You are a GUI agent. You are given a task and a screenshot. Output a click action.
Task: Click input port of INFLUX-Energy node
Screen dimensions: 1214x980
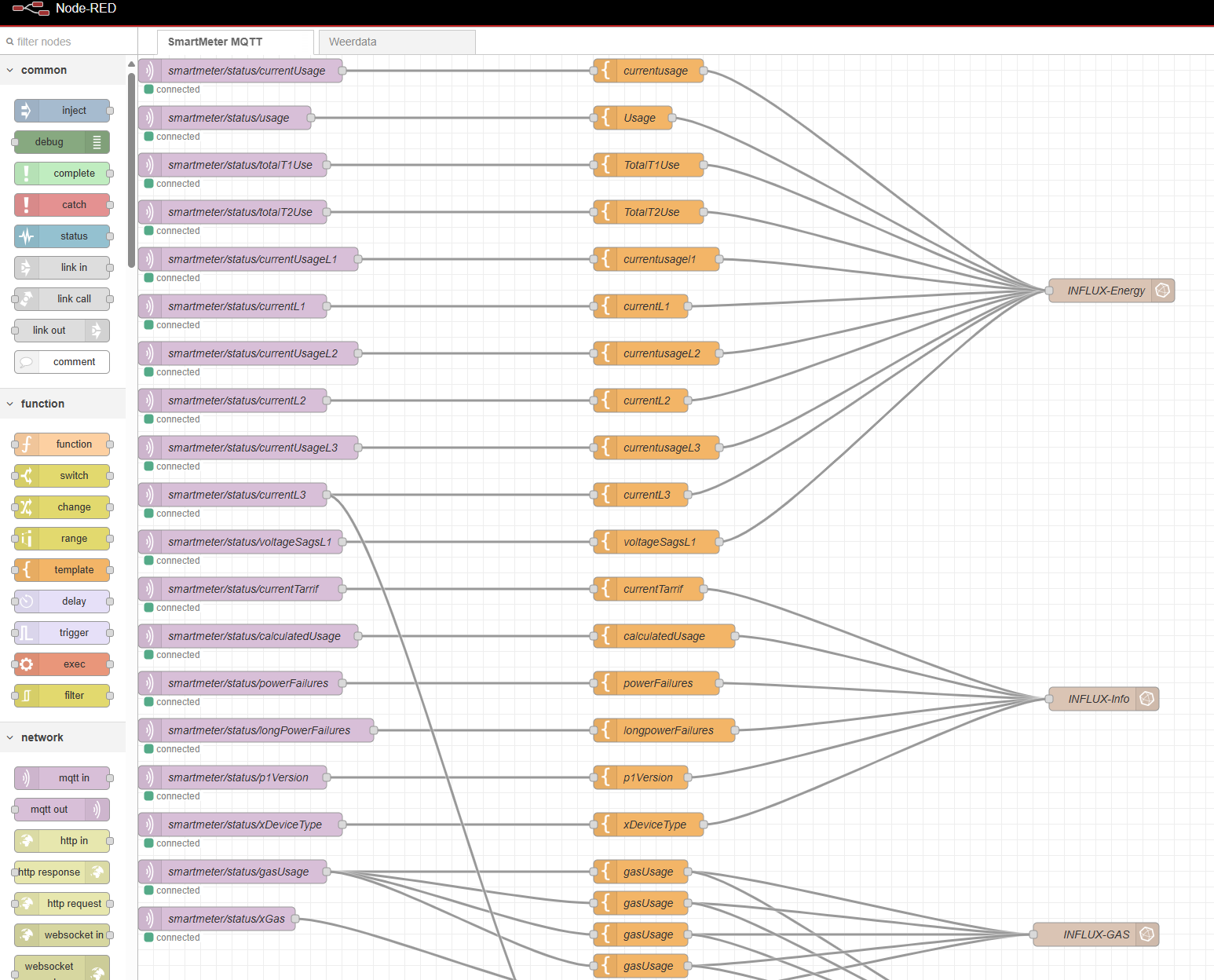(x=1049, y=291)
